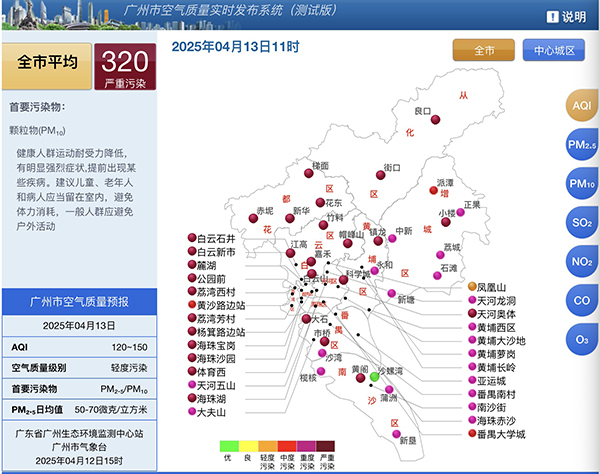This screenshot has height=474, width=600.
Task: Click the 良口 station marker on map
Action: pos(436,121)
